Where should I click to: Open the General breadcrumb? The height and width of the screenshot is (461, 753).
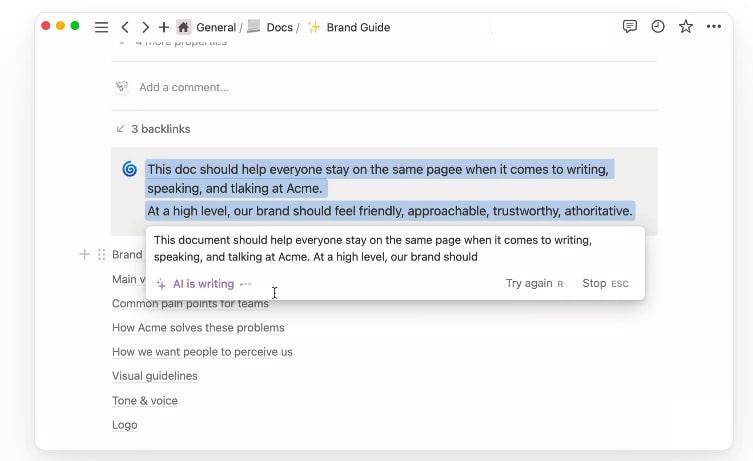point(215,27)
